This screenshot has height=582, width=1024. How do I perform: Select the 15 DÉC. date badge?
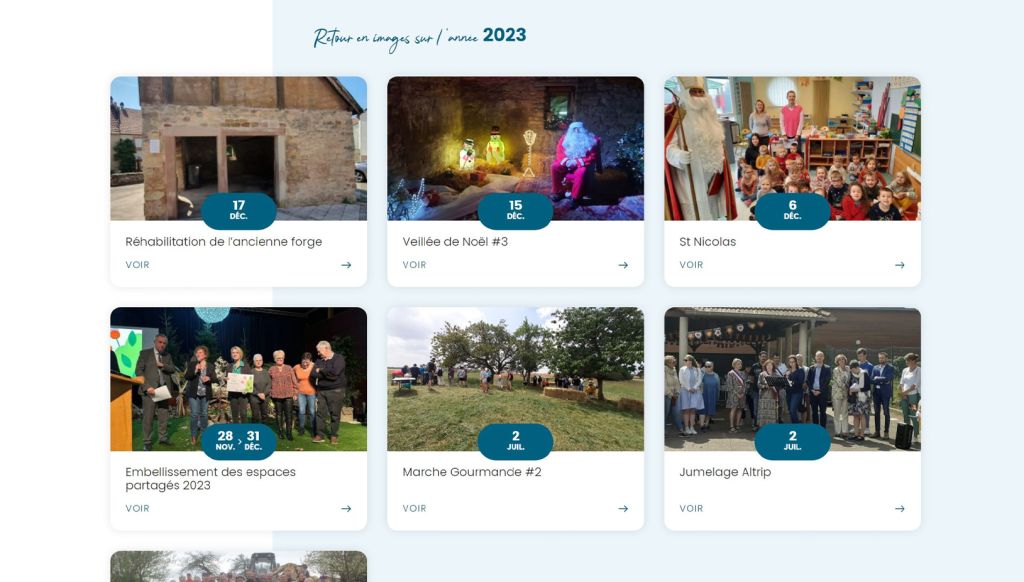515,210
